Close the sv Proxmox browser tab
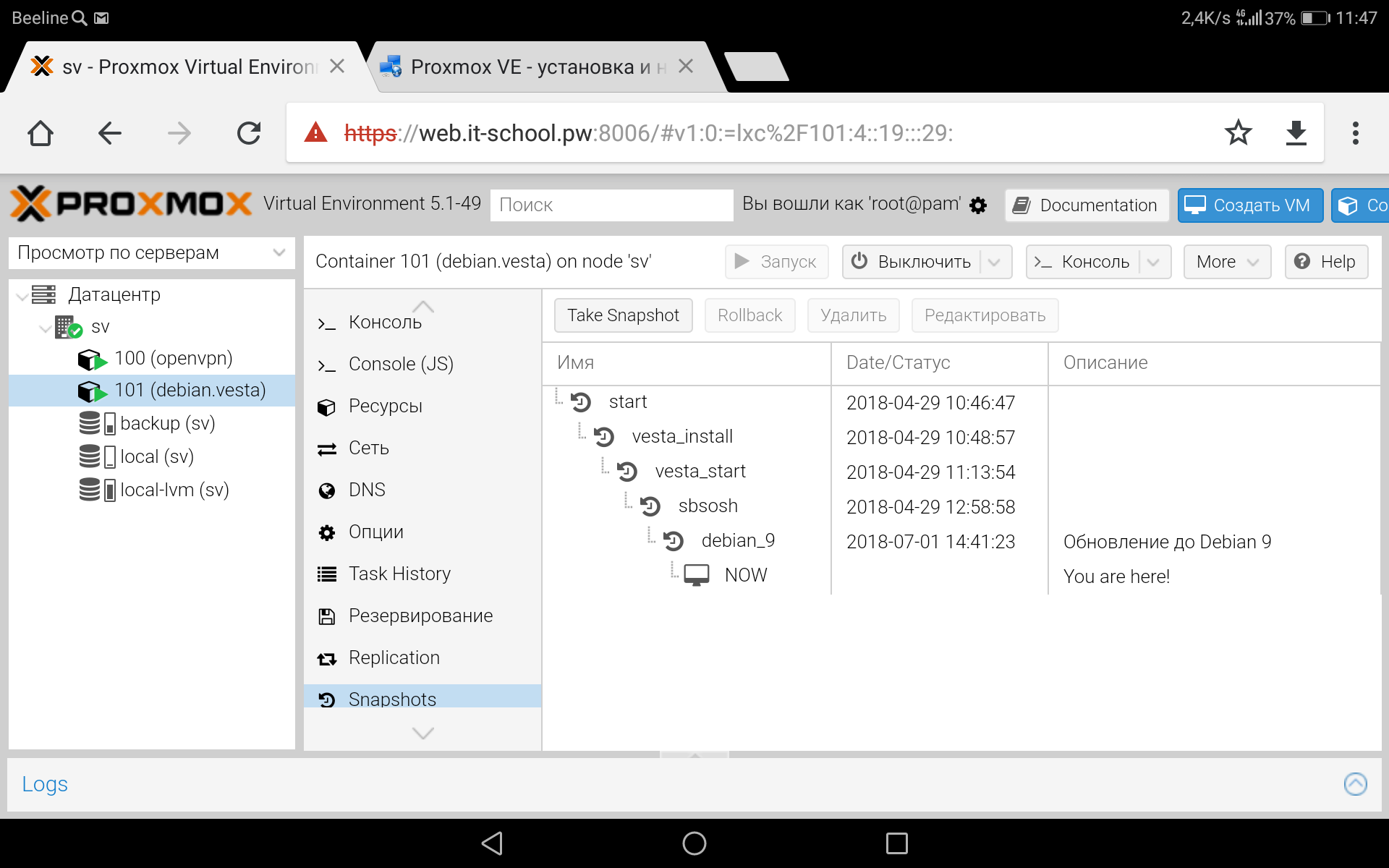Viewport: 1389px width, 868px height. (336, 66)
